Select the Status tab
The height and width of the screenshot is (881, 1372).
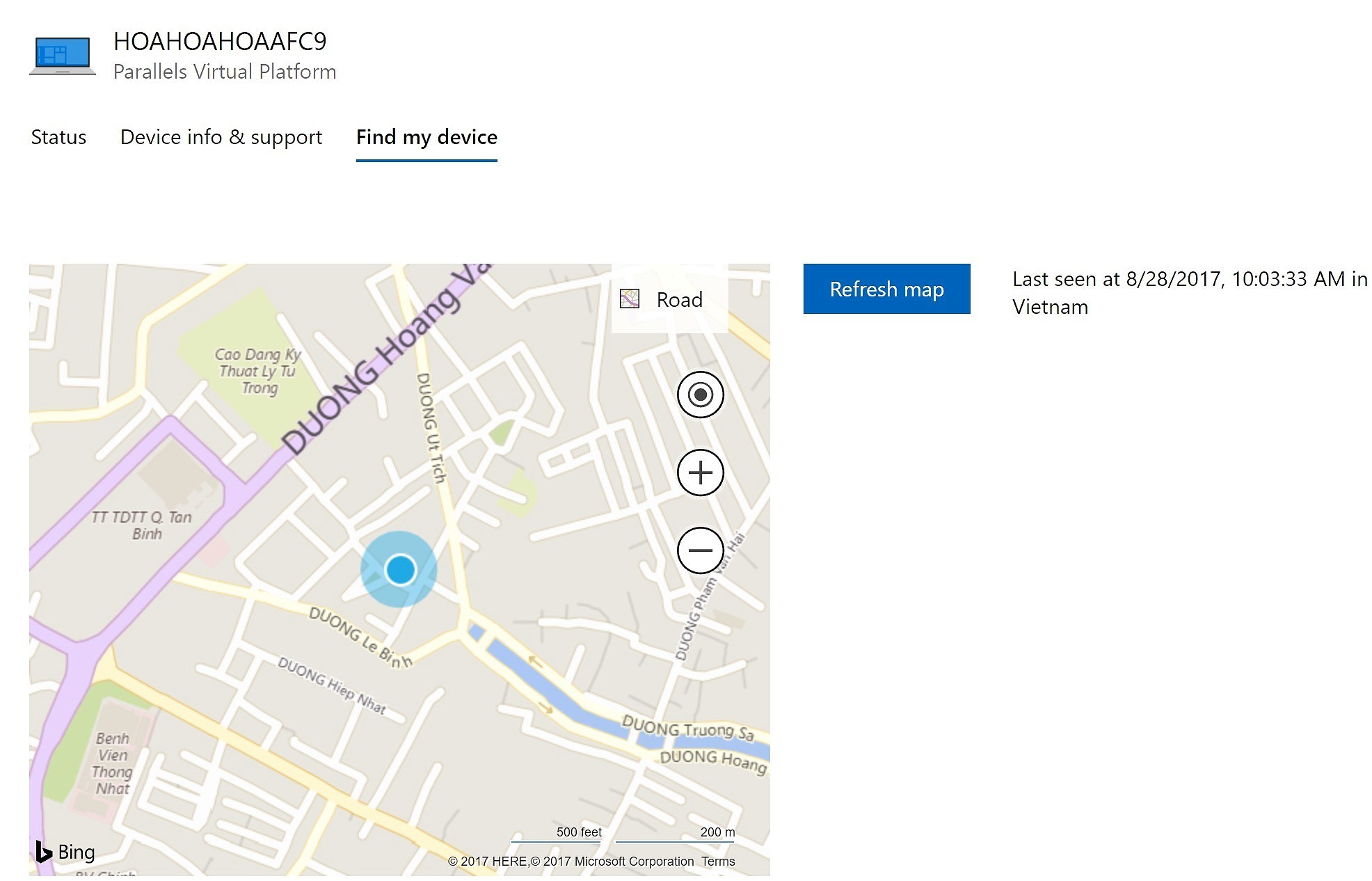(x=58, y=136)
